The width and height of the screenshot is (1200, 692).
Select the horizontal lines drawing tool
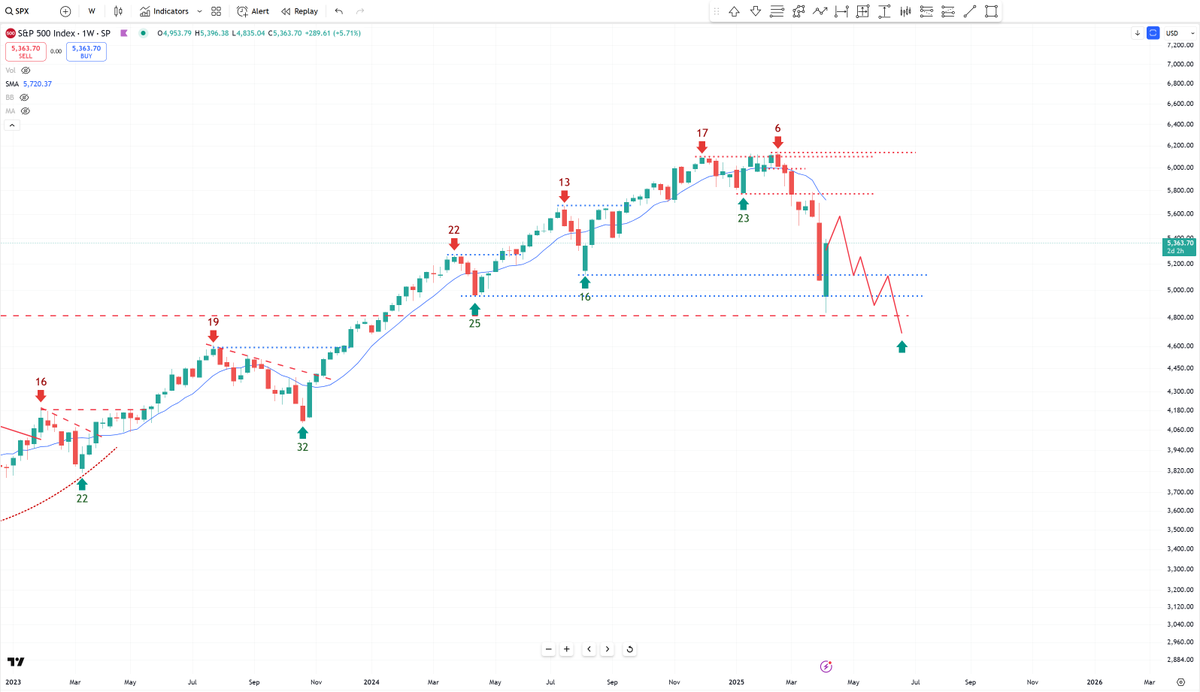click(777, 12)
